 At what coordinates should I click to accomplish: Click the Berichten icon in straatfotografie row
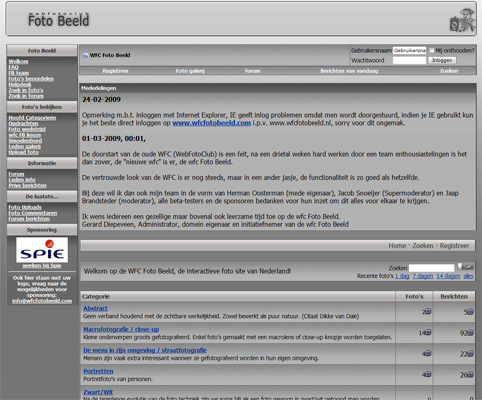pyautogui.click(x=470, y=354)
